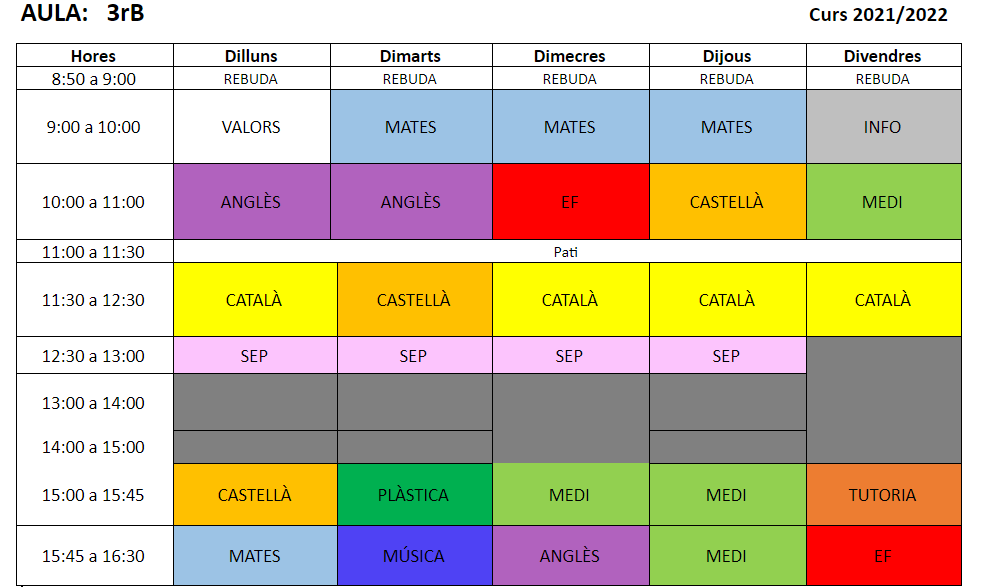
Task: Select the orange TUTORIA cell
Action: (x=883, y=495)
